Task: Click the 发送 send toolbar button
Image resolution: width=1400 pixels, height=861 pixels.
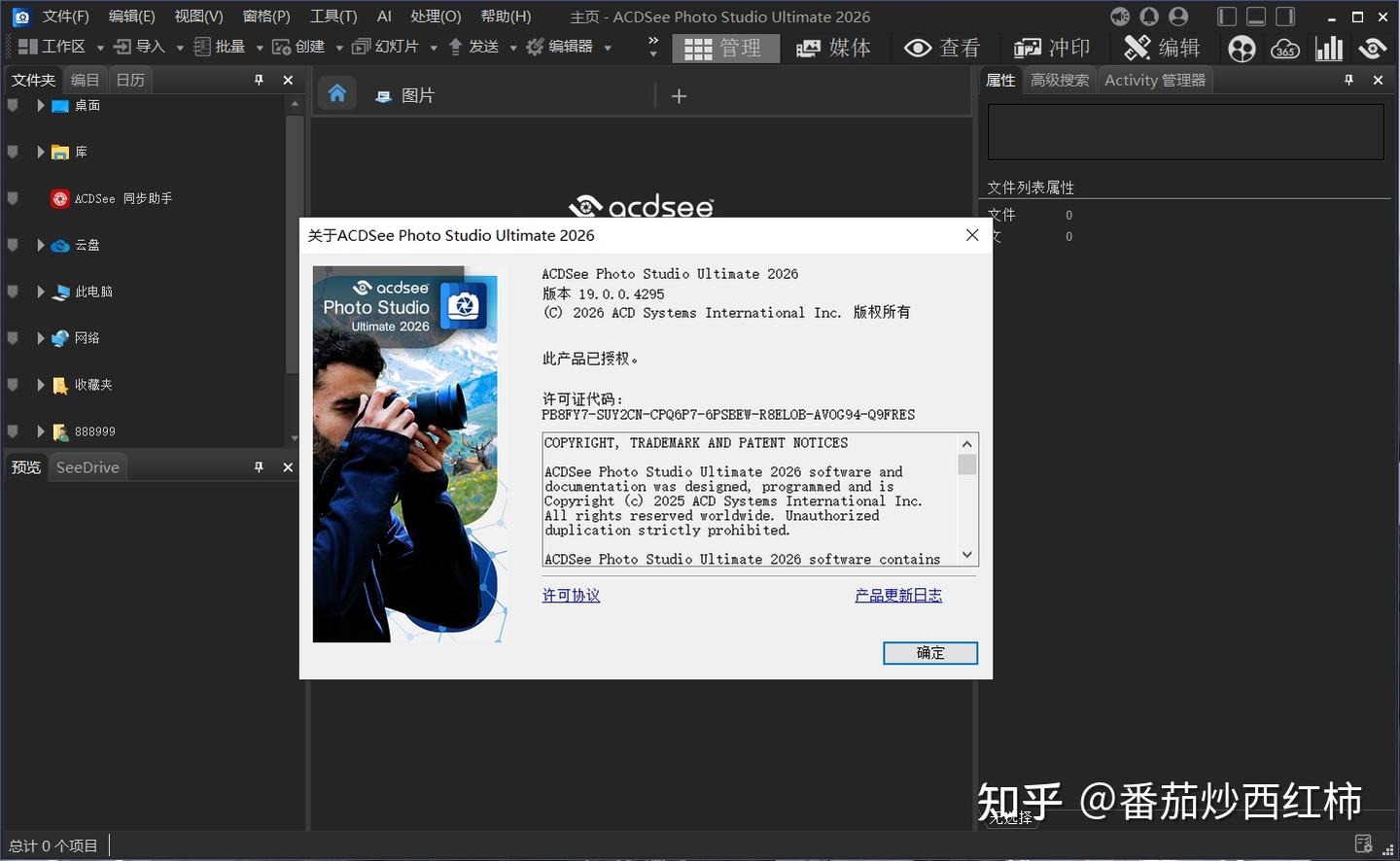Action: (473, 47)
